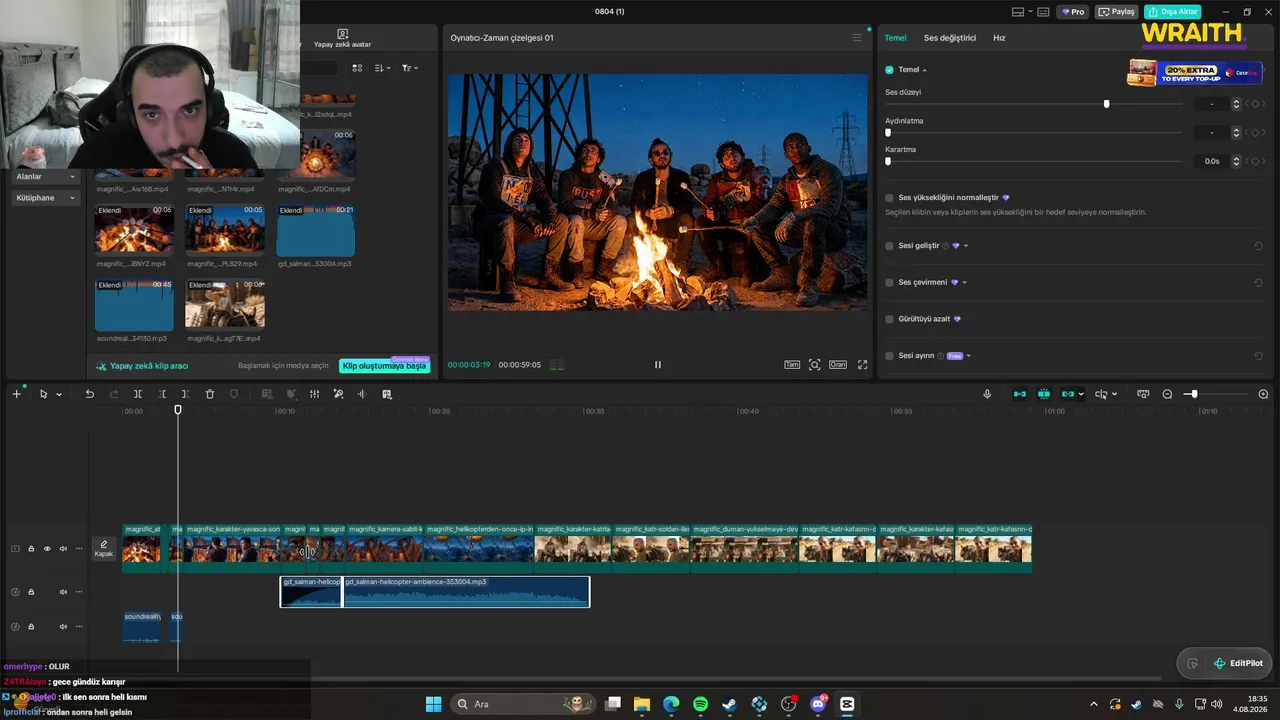
Task: Click the timeline add (+) icon
Action: (x=16, y=394)
